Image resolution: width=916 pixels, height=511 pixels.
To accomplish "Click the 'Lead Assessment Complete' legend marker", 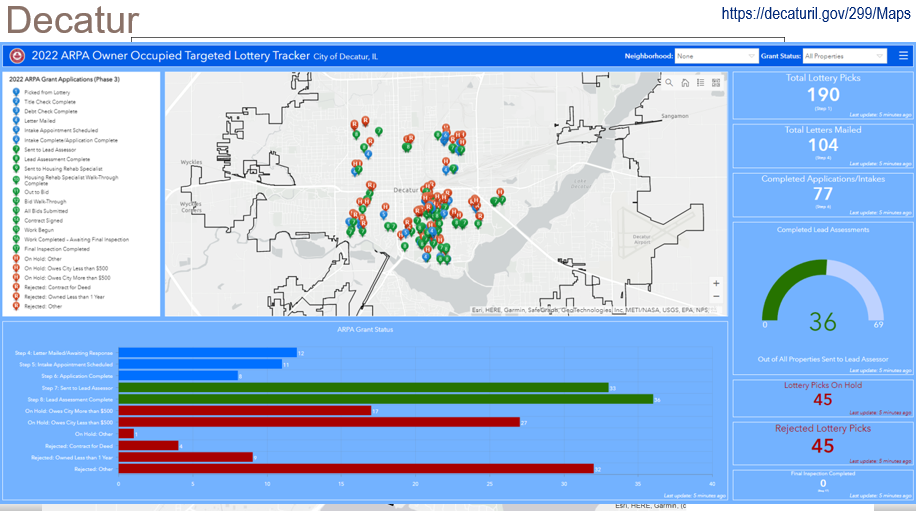I will 16,159.
